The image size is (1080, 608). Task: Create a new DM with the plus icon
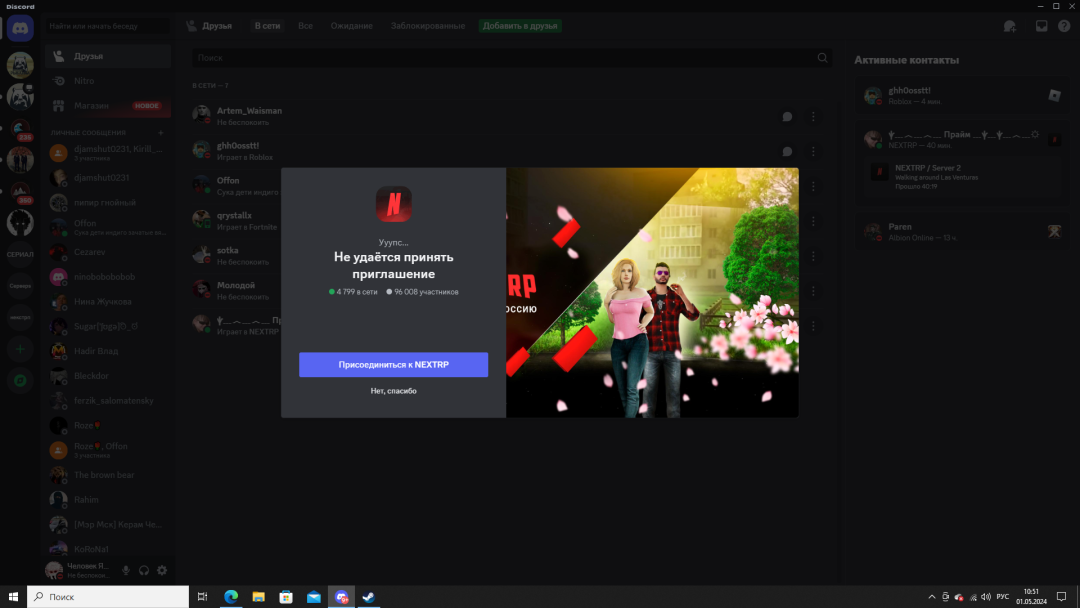(160, 132)
